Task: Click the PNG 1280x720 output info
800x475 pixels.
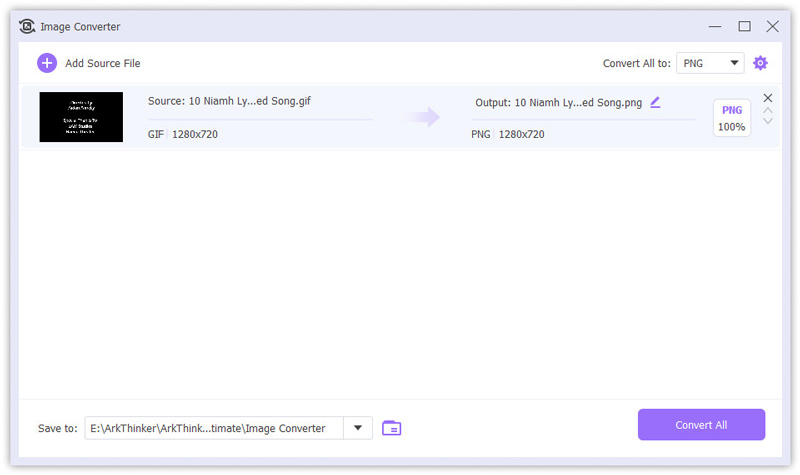Action: click(508, 134)
